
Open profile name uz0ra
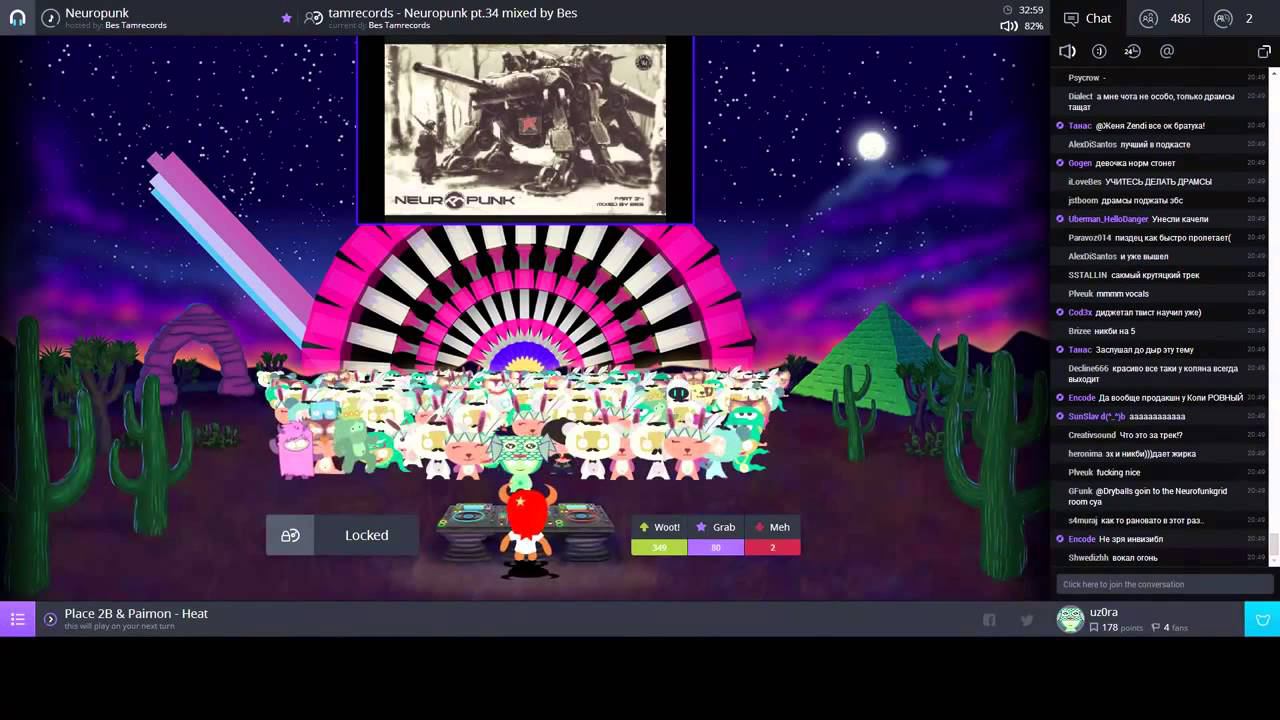1103,612
